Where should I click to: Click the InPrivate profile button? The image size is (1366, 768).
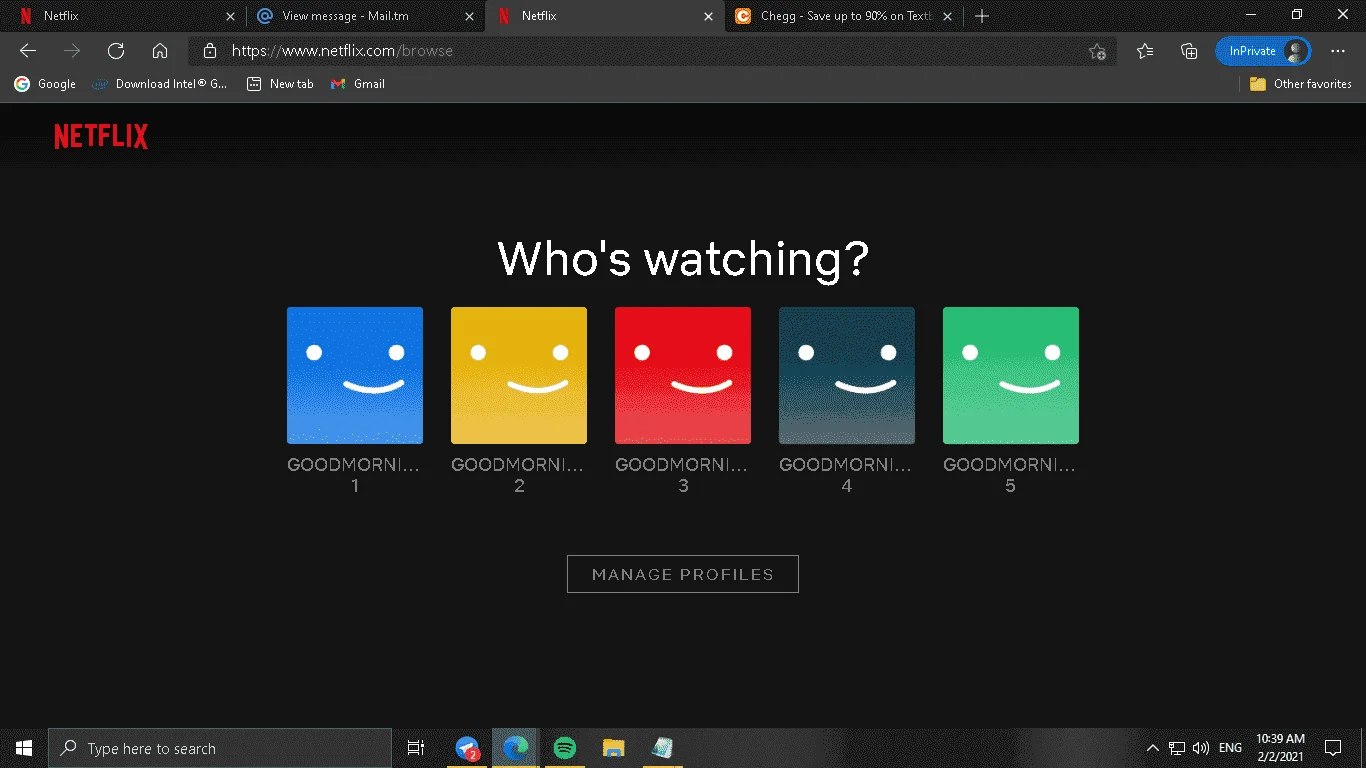[x=1263, y=51]
